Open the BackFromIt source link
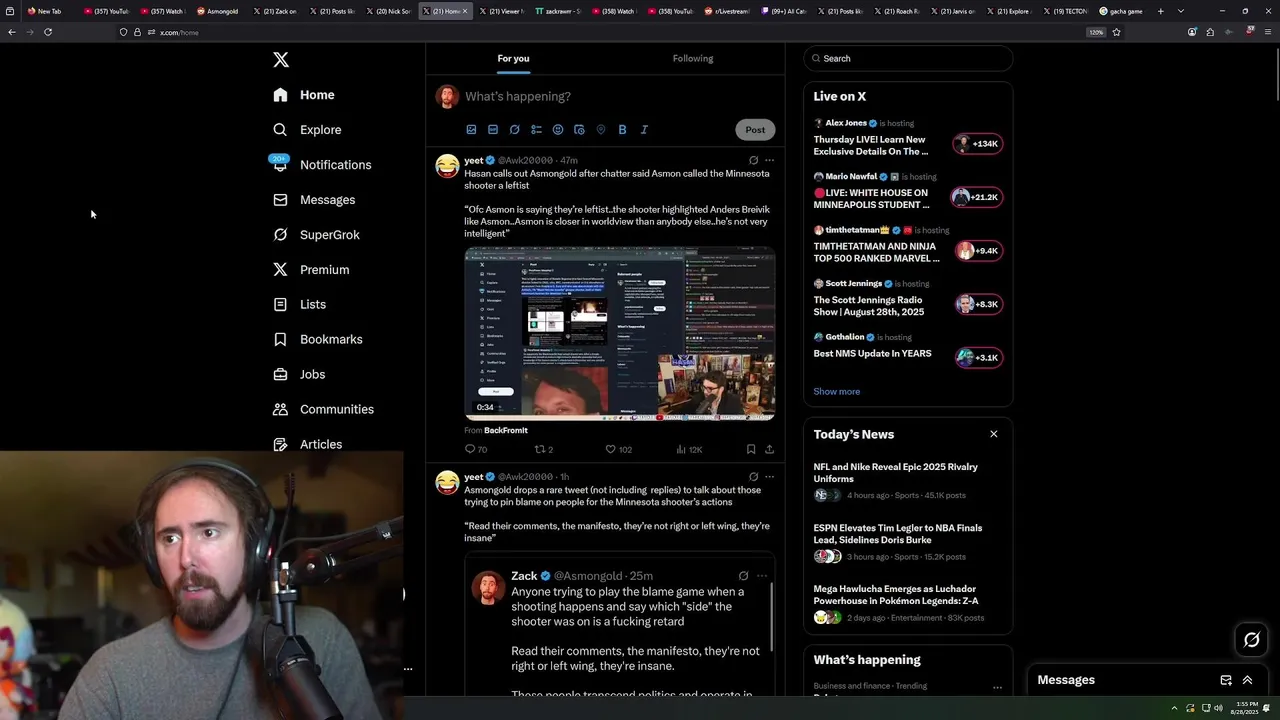The height and width of the screenshot is (720, 1280). point(506,430)
